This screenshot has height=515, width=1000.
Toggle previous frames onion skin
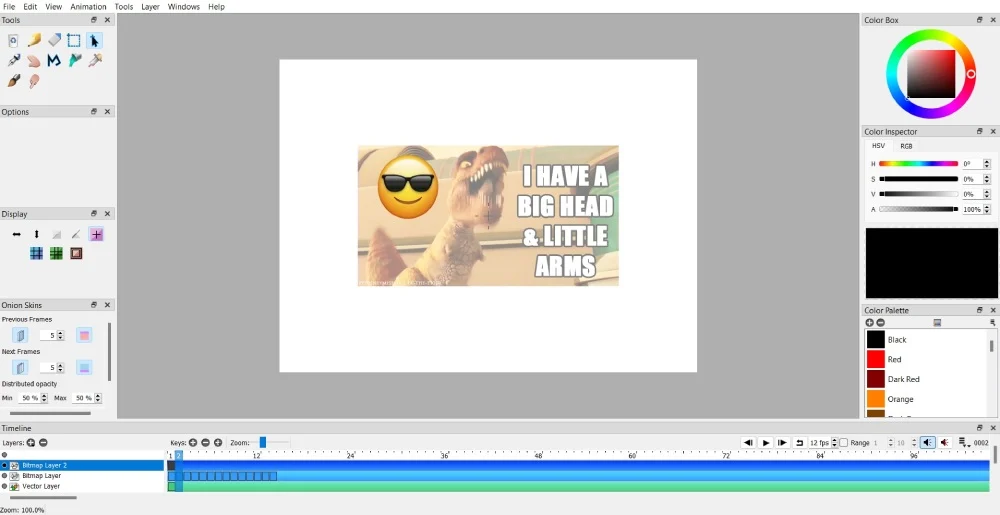tap(20, 335)
